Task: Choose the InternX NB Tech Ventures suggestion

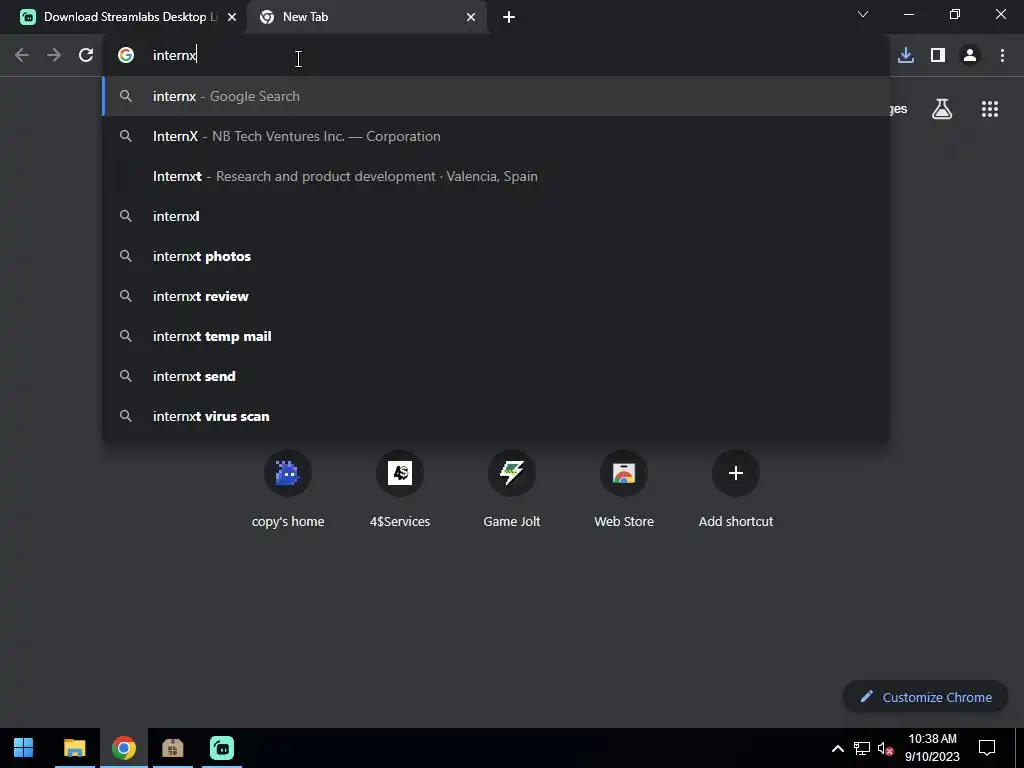Action: click(x=496, y=136)
